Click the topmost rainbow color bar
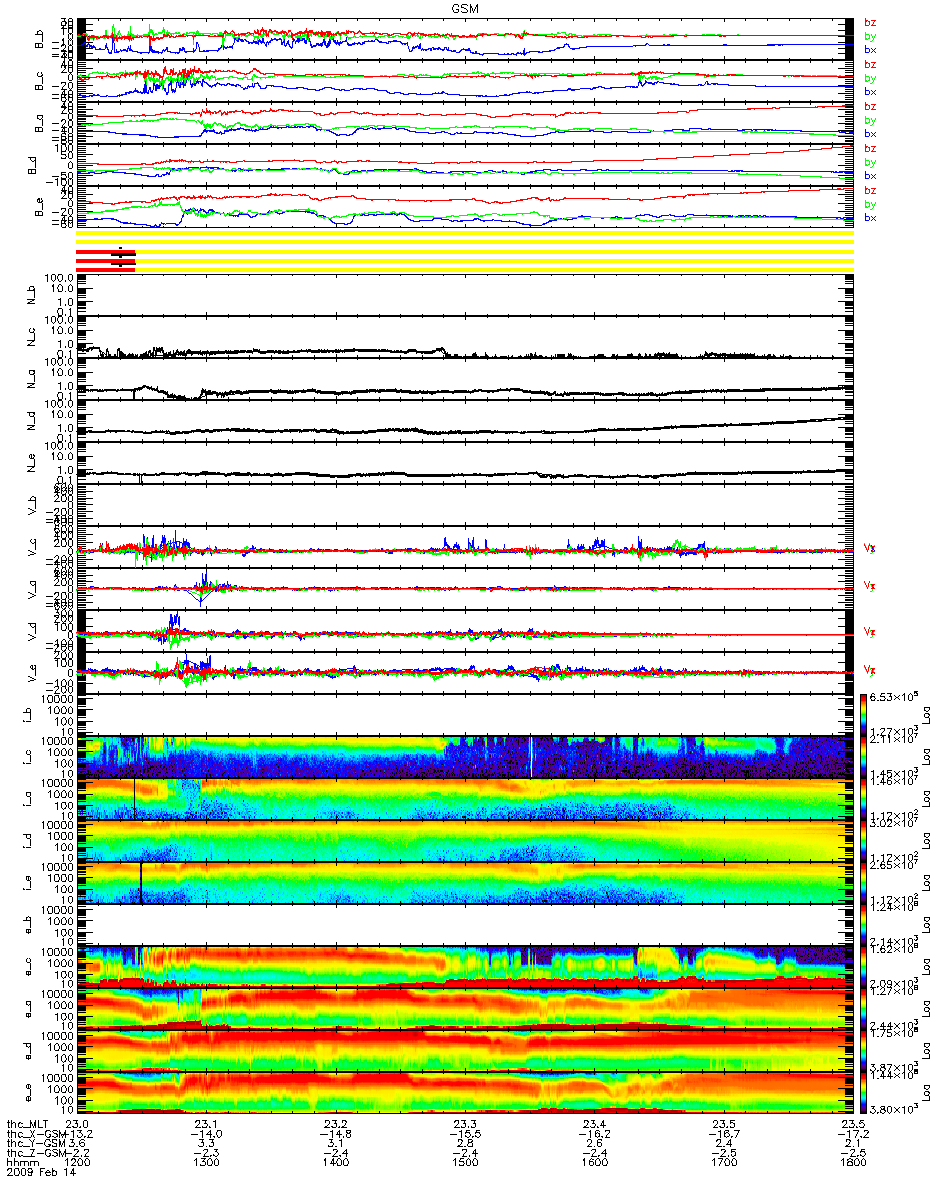Screen dimensions: 930x1200 pos(864,714)
